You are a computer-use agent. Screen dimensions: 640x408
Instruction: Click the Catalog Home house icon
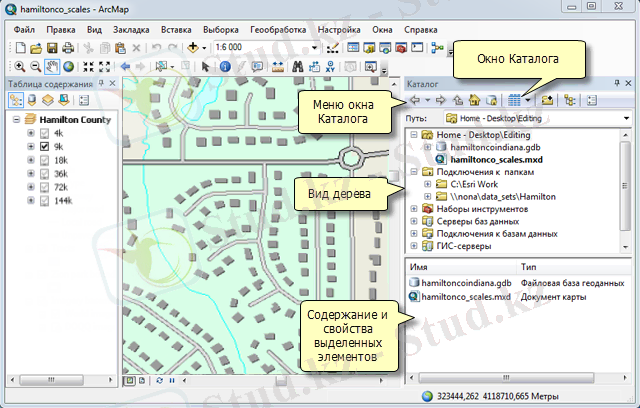[474, 100]
